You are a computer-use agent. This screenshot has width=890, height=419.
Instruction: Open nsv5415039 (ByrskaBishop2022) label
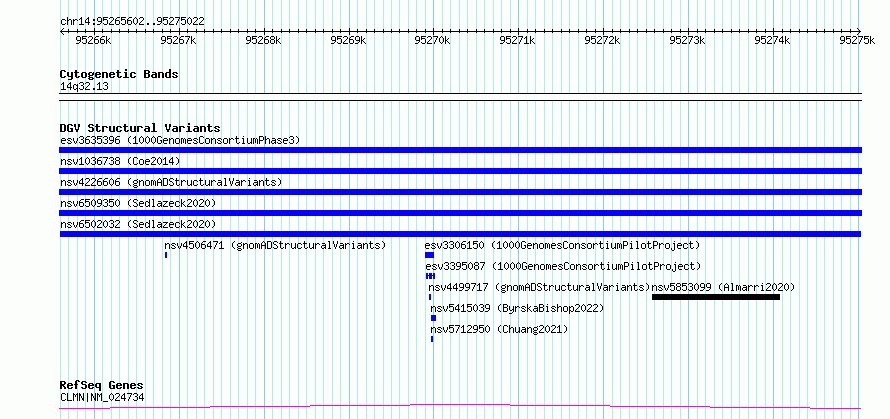point(517,308)
